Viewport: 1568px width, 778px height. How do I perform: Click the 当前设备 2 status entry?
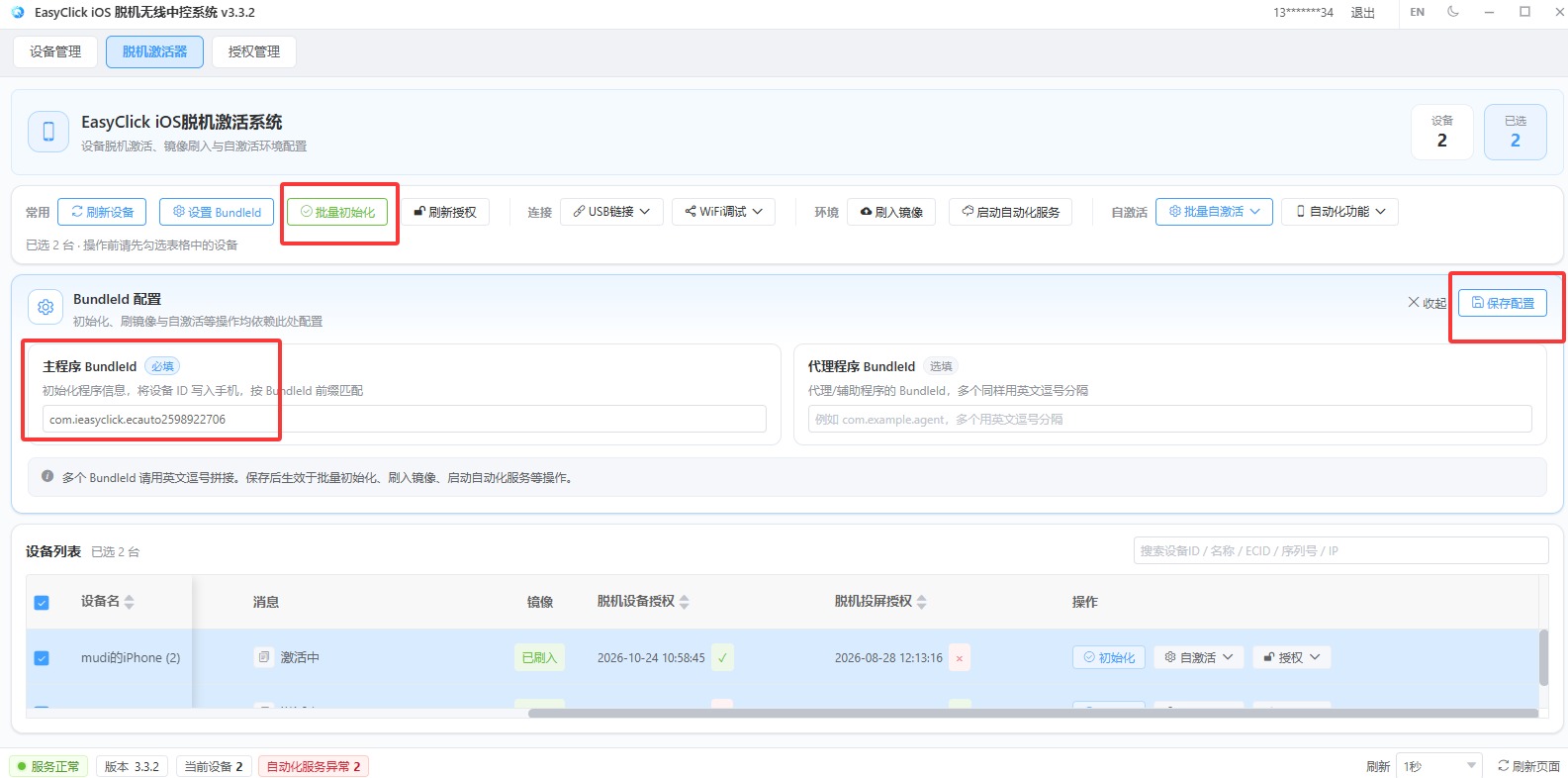pos(214,766)
